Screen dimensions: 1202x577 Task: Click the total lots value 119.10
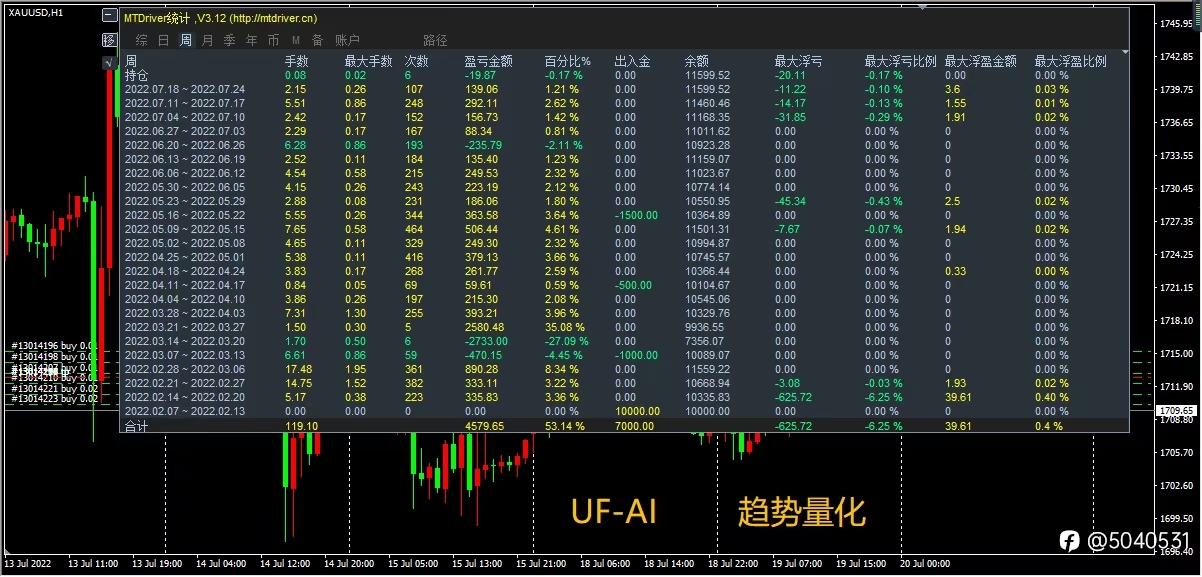[x=302, y=425]
